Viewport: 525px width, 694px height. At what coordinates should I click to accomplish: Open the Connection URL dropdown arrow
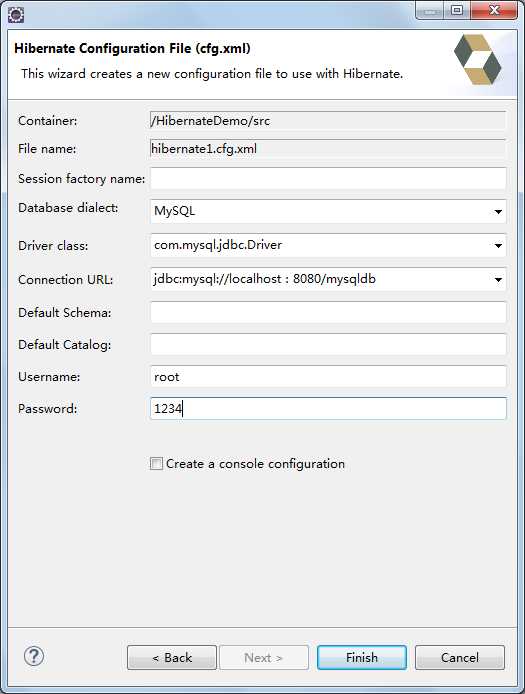[498, 279]
